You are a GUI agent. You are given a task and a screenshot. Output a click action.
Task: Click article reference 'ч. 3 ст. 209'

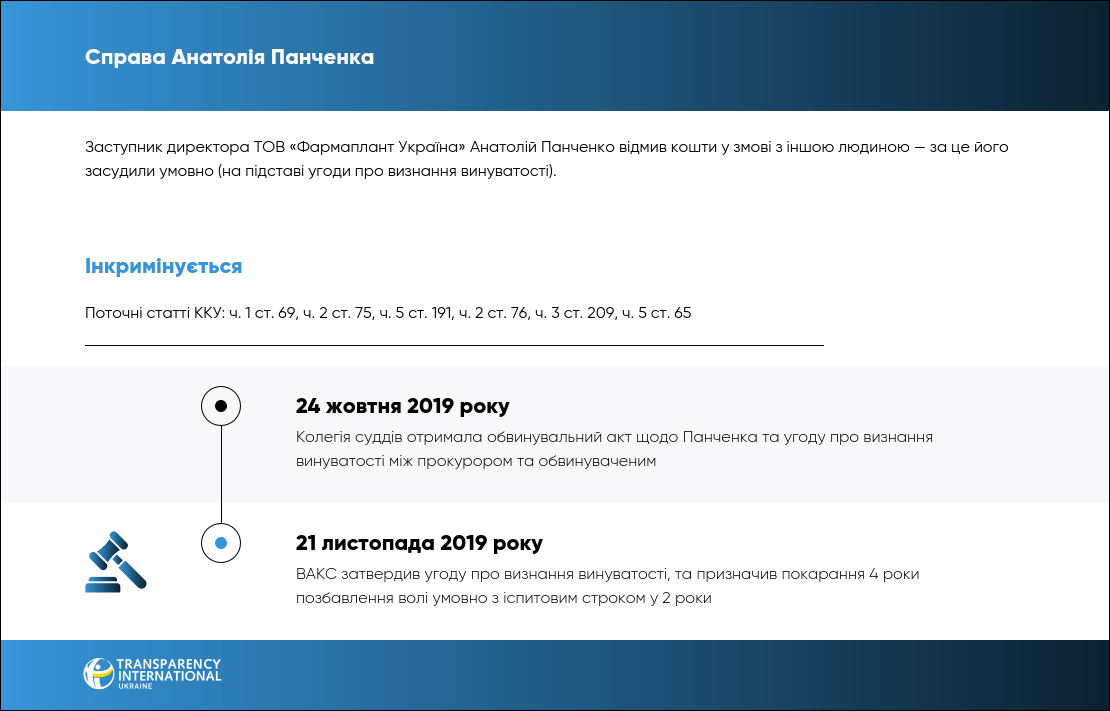574,313
